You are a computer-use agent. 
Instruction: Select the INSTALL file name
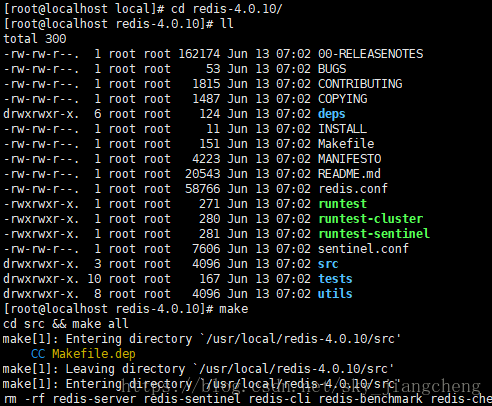[342, 129]
